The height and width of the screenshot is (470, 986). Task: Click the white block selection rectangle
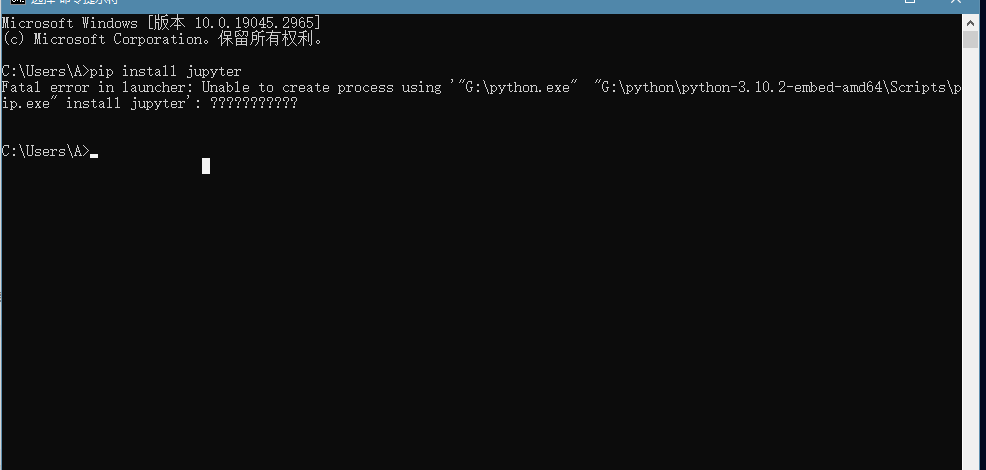click(206, 166)
